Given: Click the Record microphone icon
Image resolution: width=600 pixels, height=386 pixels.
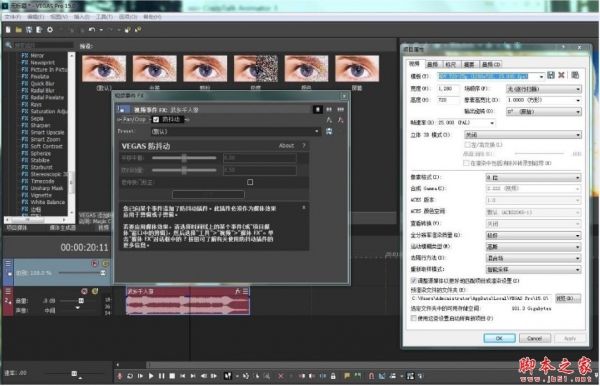Looking at the screenshot, I should pos(120,376).
